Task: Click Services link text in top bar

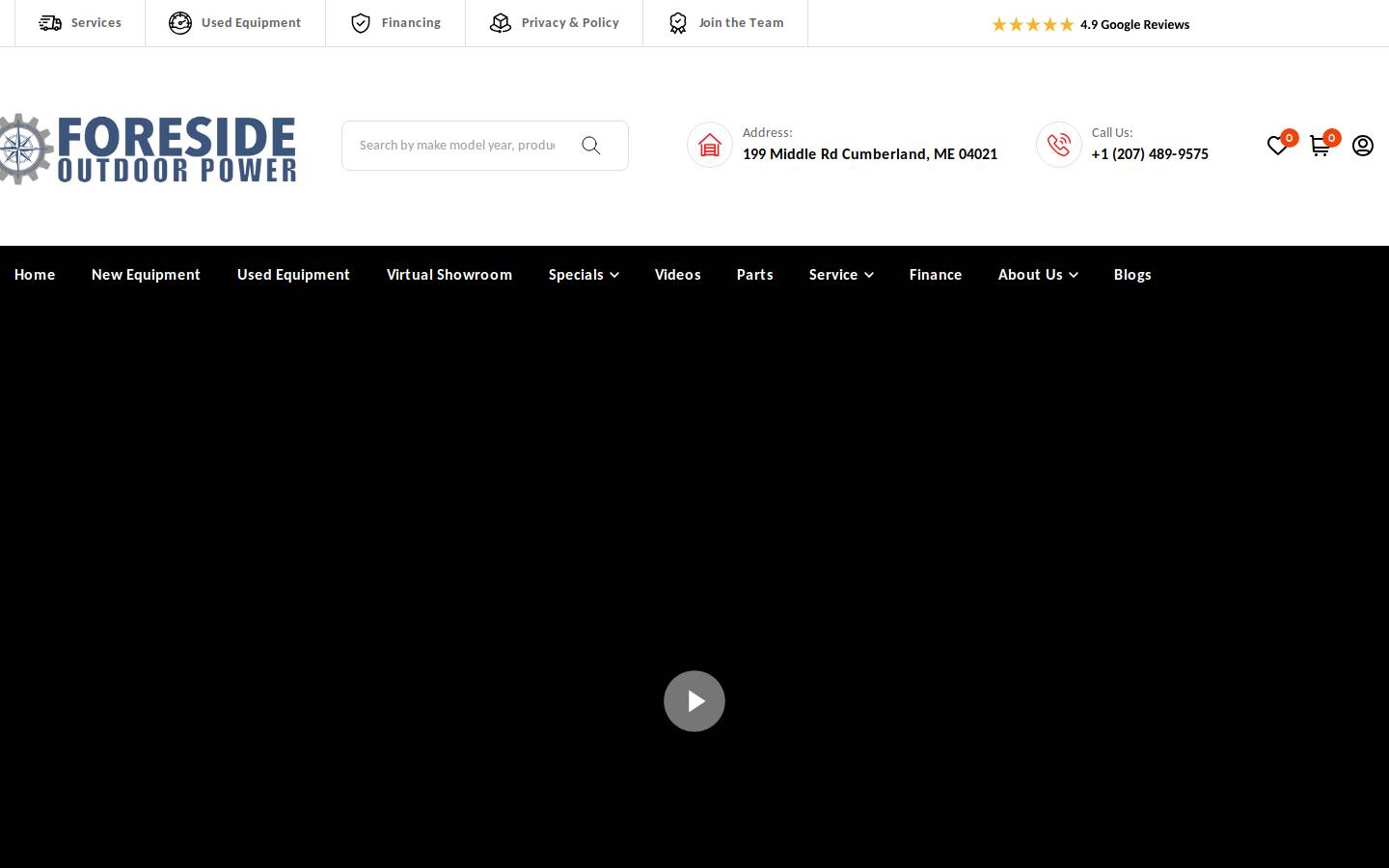Action: 96,23
